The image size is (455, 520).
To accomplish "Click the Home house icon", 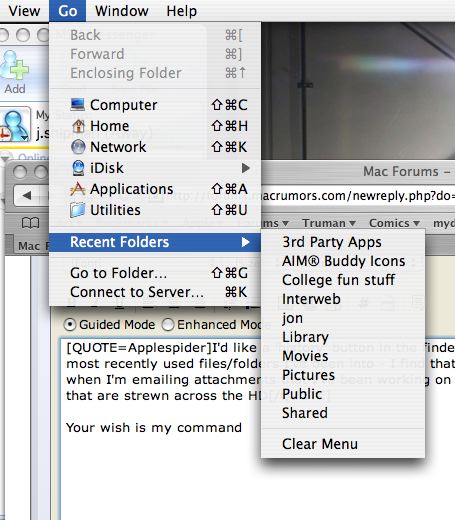I will click(78, 126).
